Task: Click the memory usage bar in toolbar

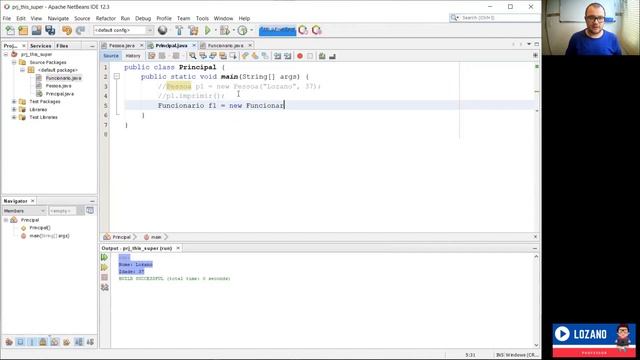Action: tap(277, 30)
